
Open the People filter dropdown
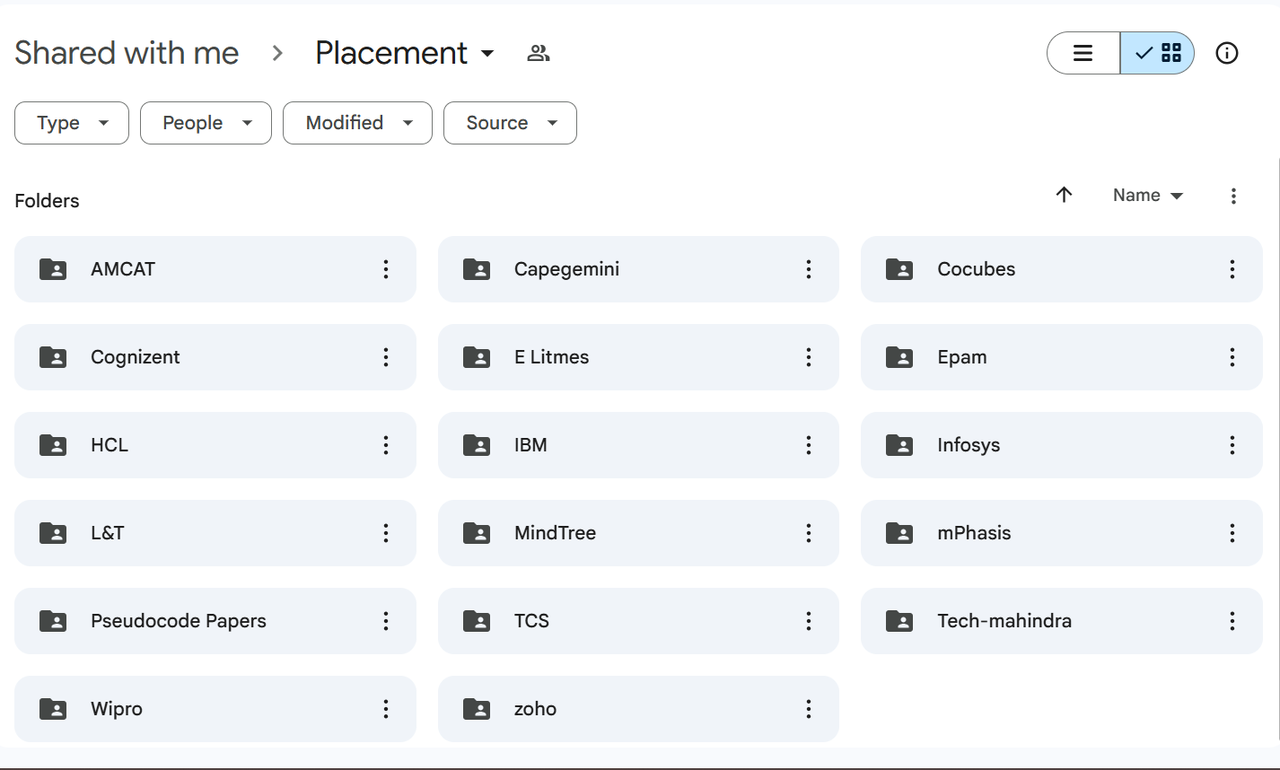(206, 123)
